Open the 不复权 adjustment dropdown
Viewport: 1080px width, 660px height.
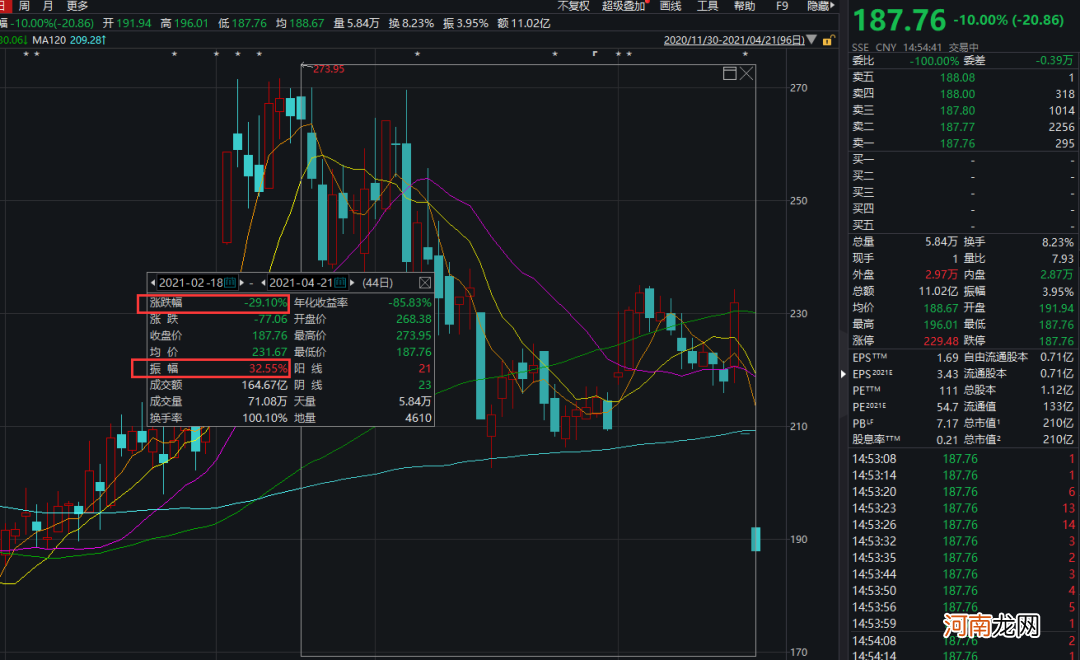(x=573, y=6)
